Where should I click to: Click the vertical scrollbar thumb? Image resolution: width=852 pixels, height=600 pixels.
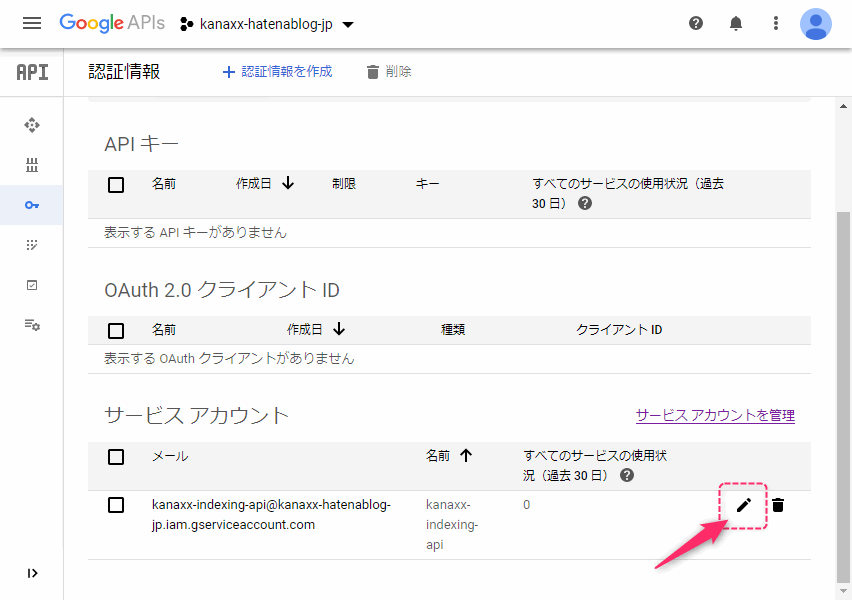843,397
